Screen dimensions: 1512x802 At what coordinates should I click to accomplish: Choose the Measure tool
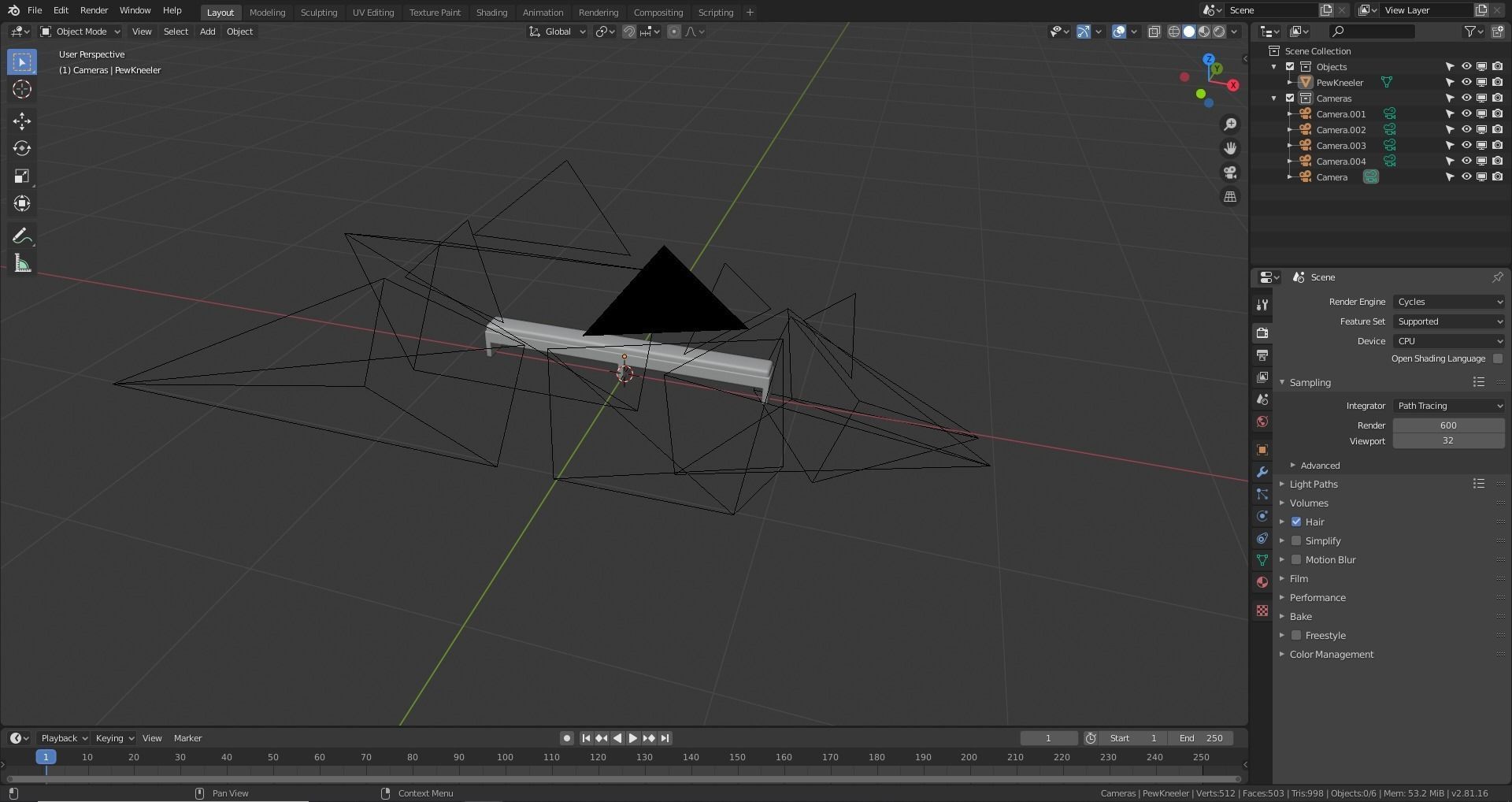[x=22, y=264]
